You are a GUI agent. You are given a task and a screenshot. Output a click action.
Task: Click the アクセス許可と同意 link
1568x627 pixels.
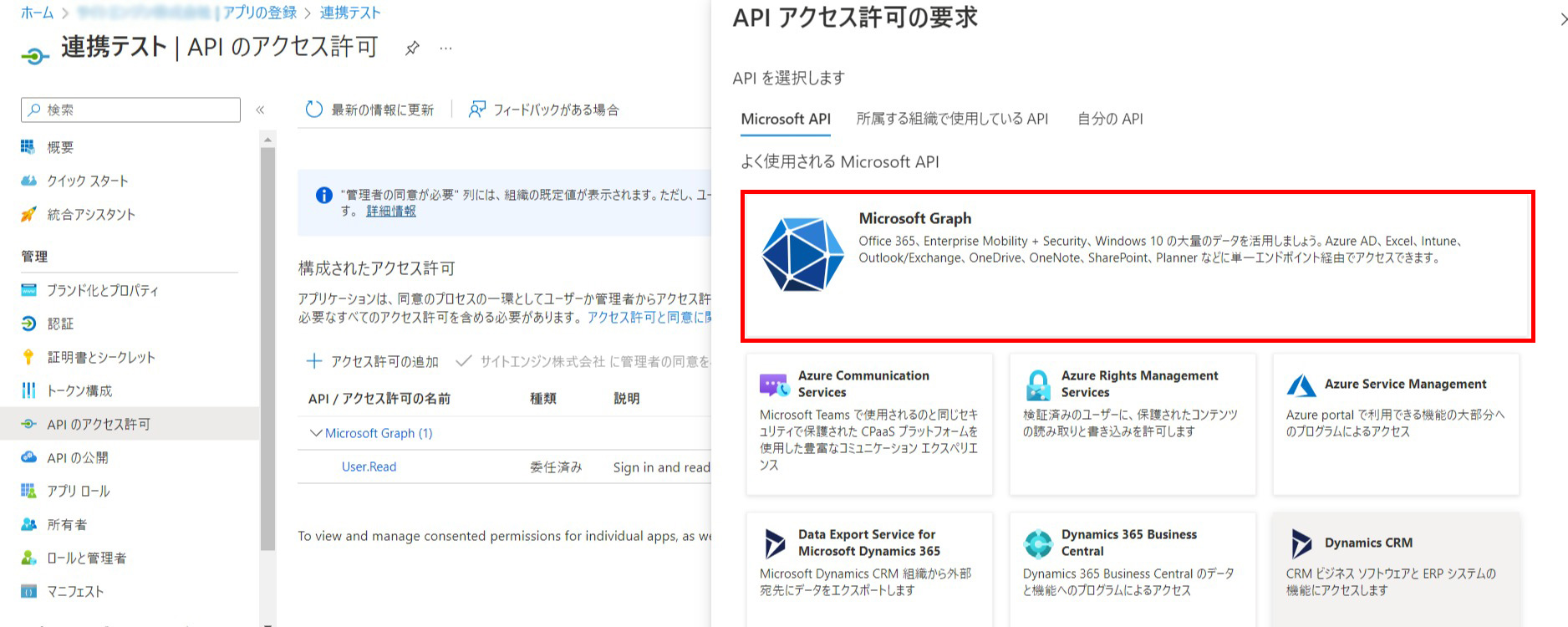point(649,318)
